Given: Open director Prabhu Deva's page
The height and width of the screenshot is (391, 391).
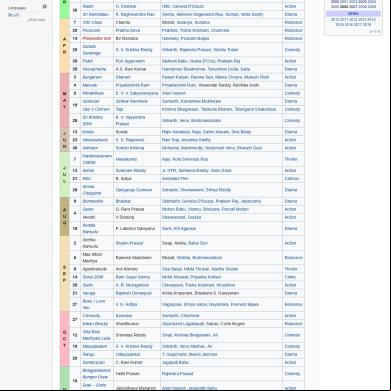Looking at the screenshot, I should point(128,30).
